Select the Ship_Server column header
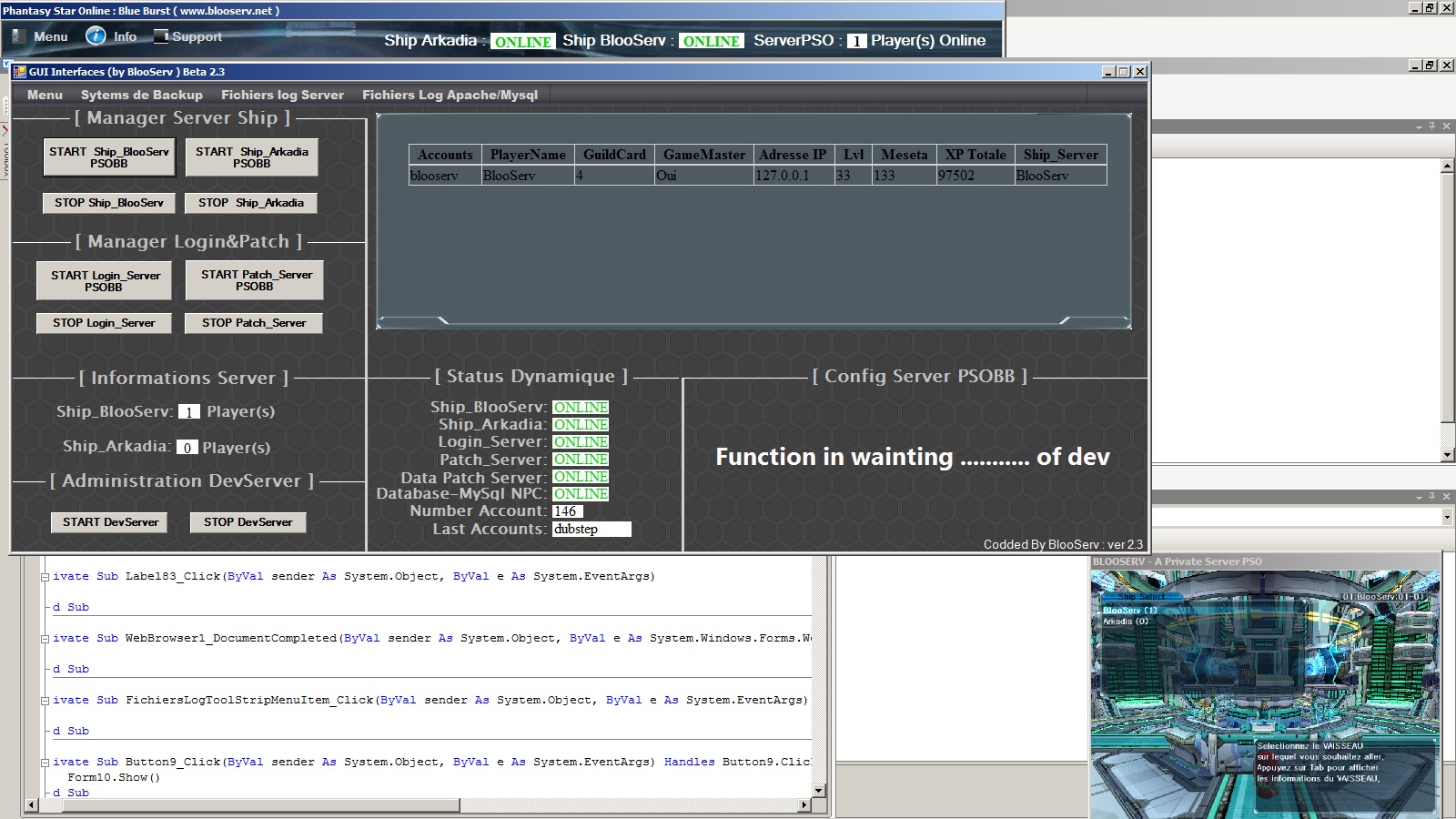The width and height of the screenshot is (1456, 819). 1061,155
